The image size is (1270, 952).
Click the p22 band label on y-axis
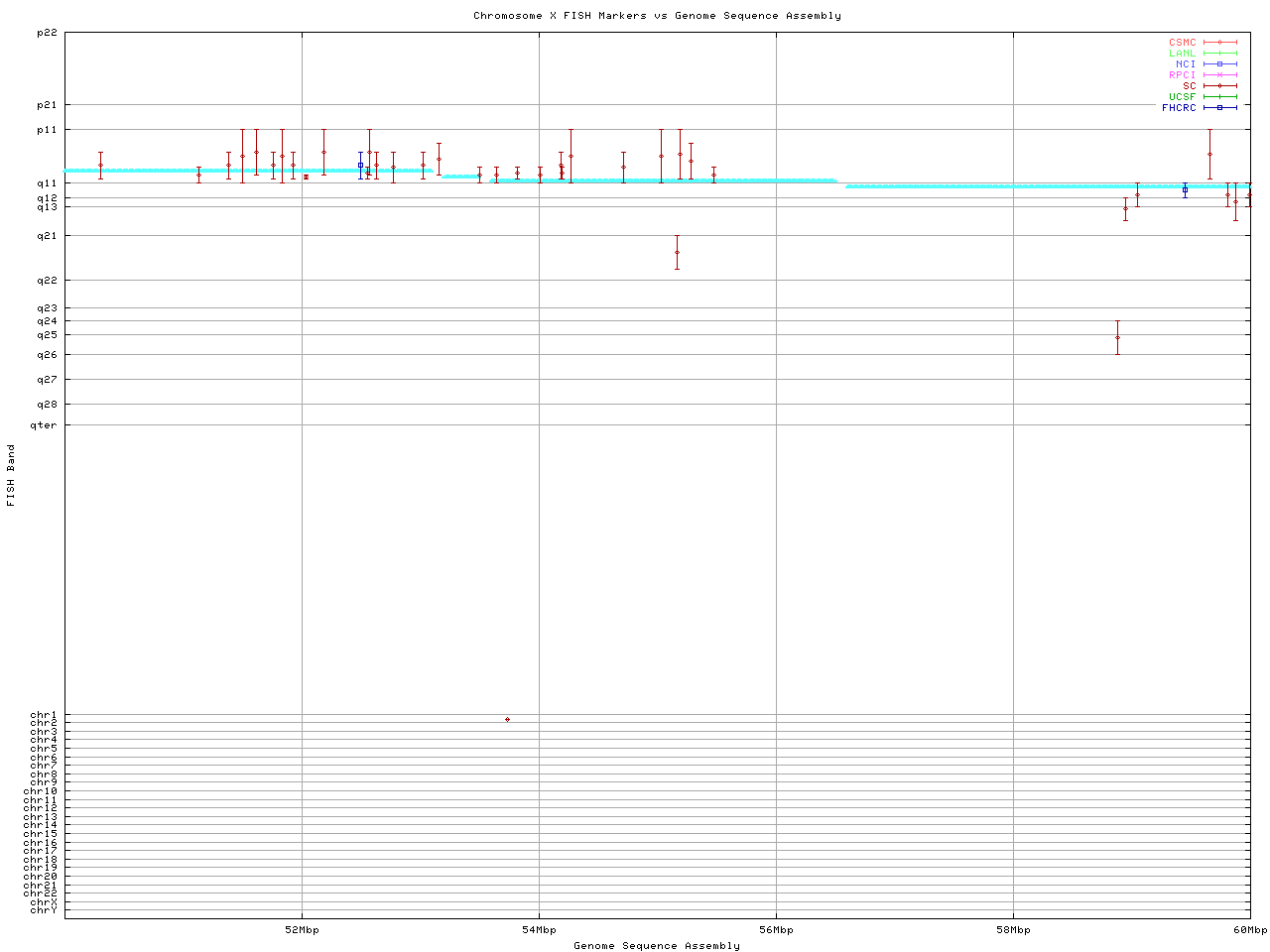47,33
